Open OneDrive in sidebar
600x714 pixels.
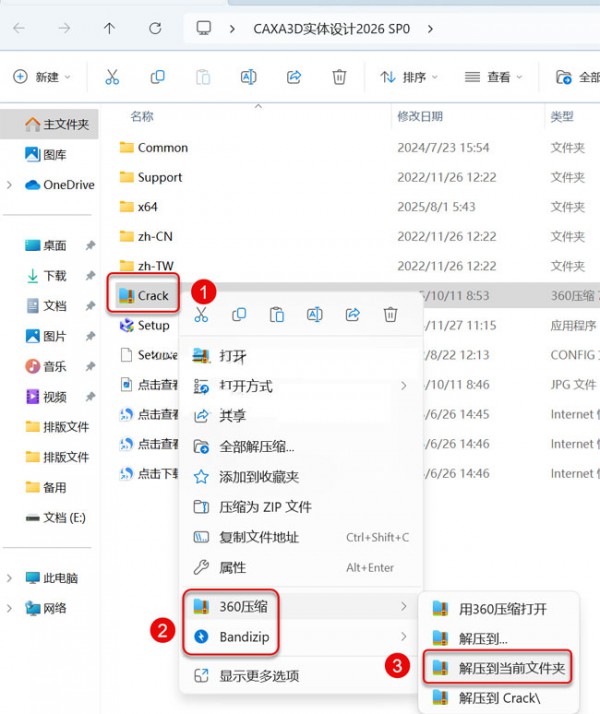[60, 185]
